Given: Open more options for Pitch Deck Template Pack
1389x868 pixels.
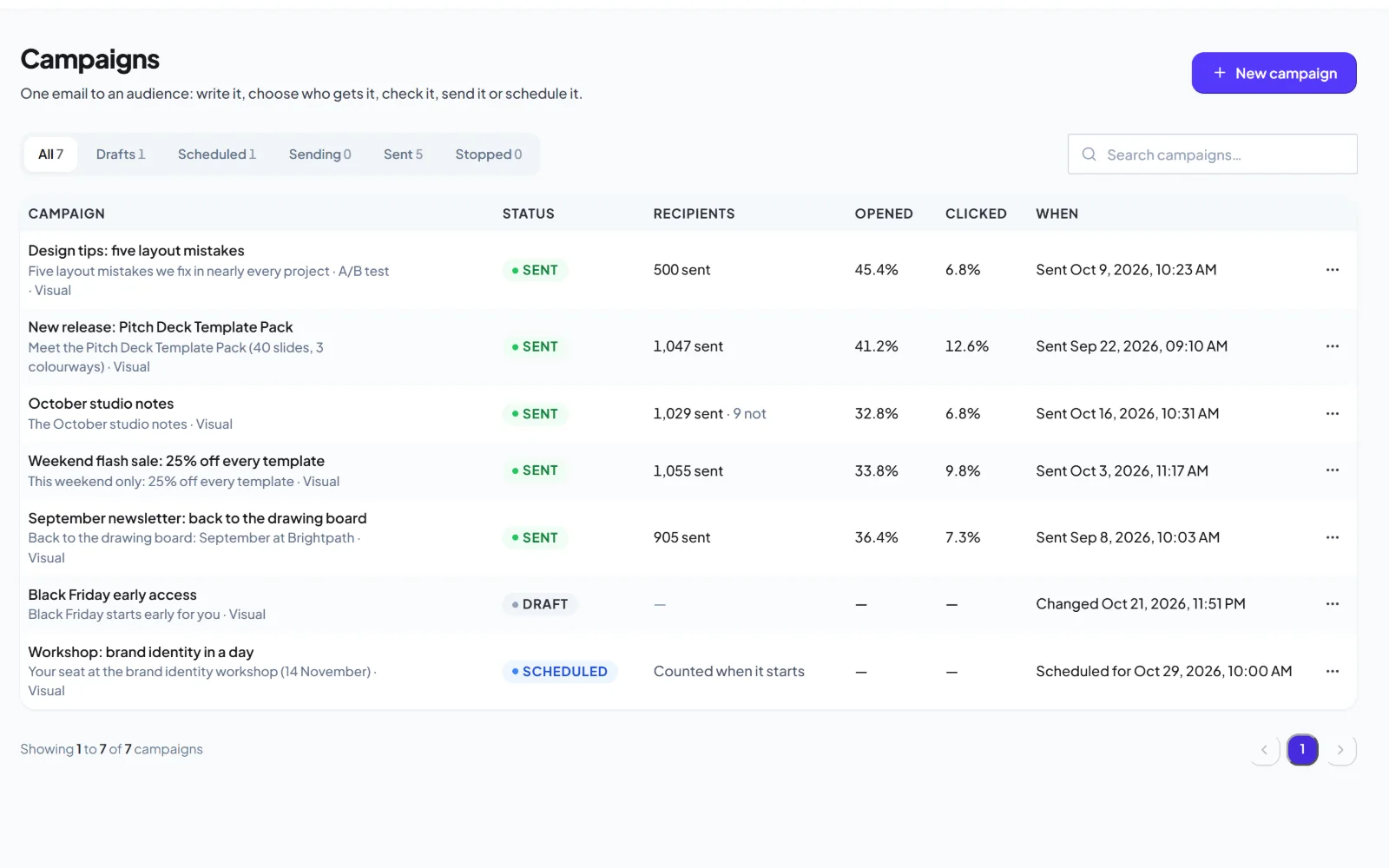Looking at the screenshot, I should (1332, 346).
